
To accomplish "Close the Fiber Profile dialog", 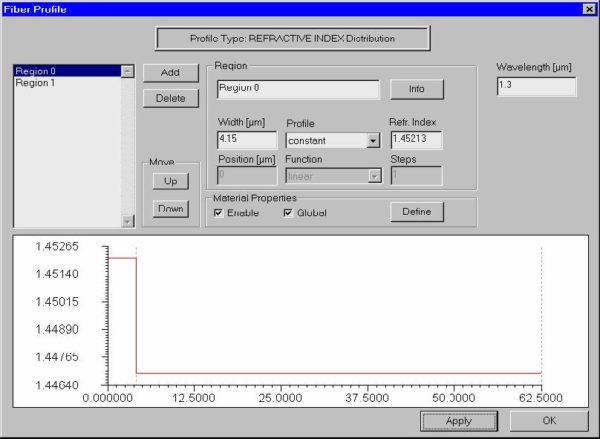I will [589, 9].
